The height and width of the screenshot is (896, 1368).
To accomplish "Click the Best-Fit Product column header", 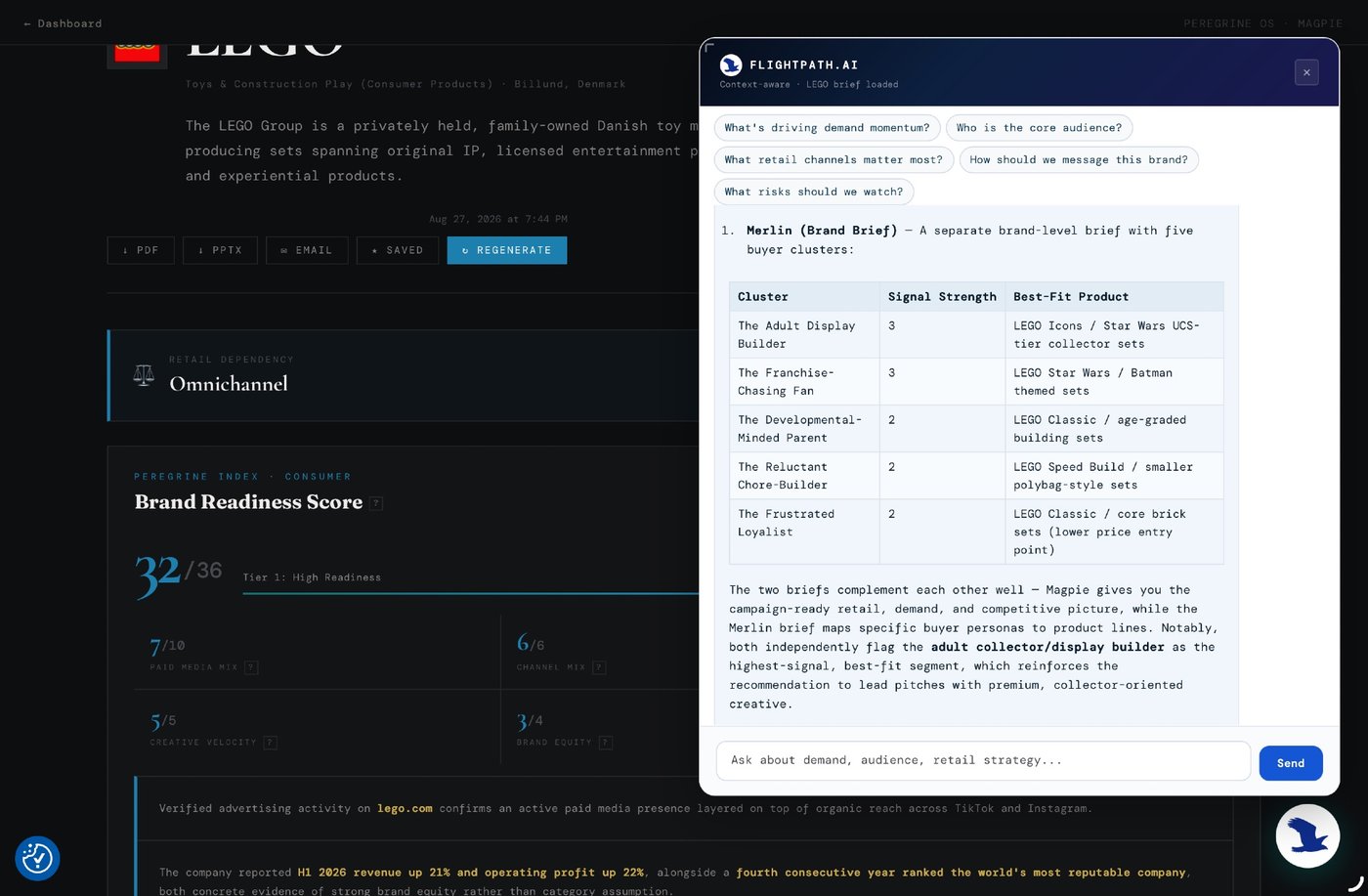I will 1114,297.
